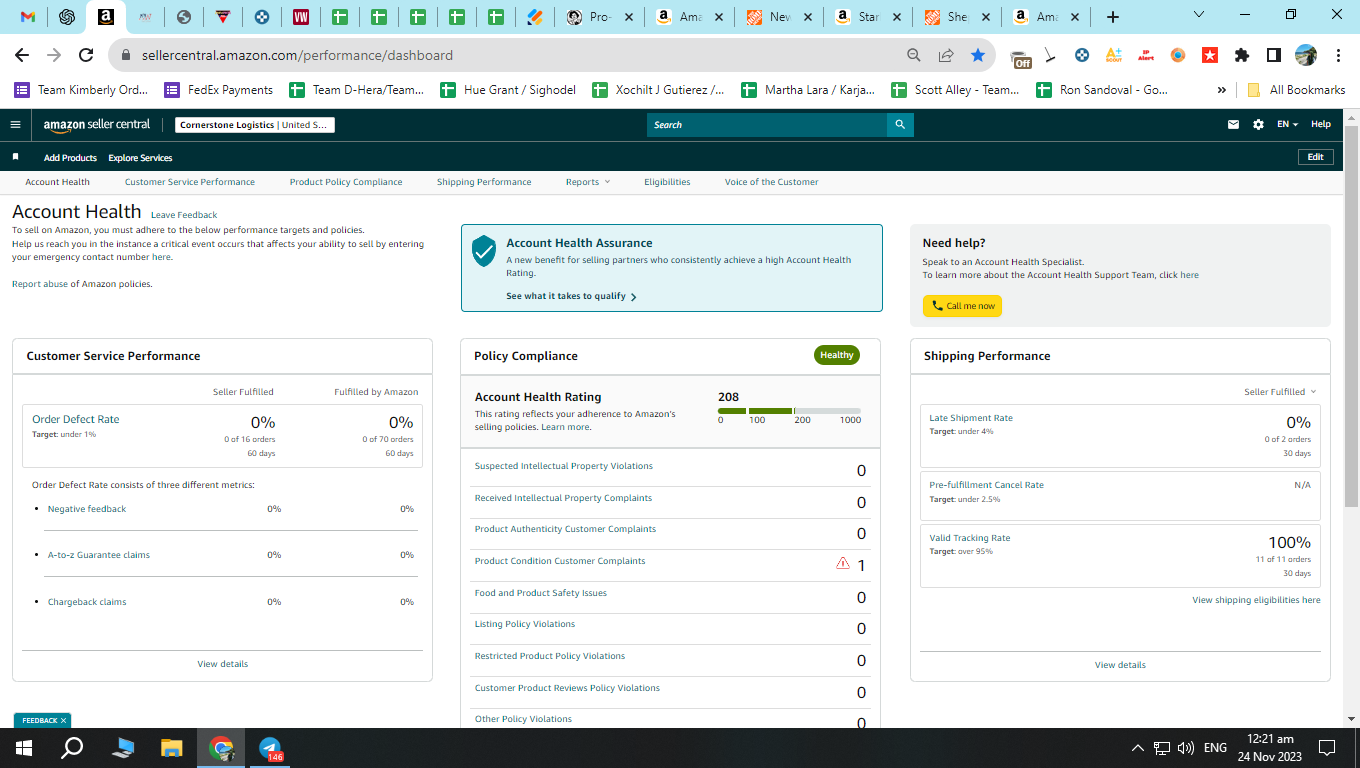Open View shipping eligibilities here link

(x=1256, y=600)
